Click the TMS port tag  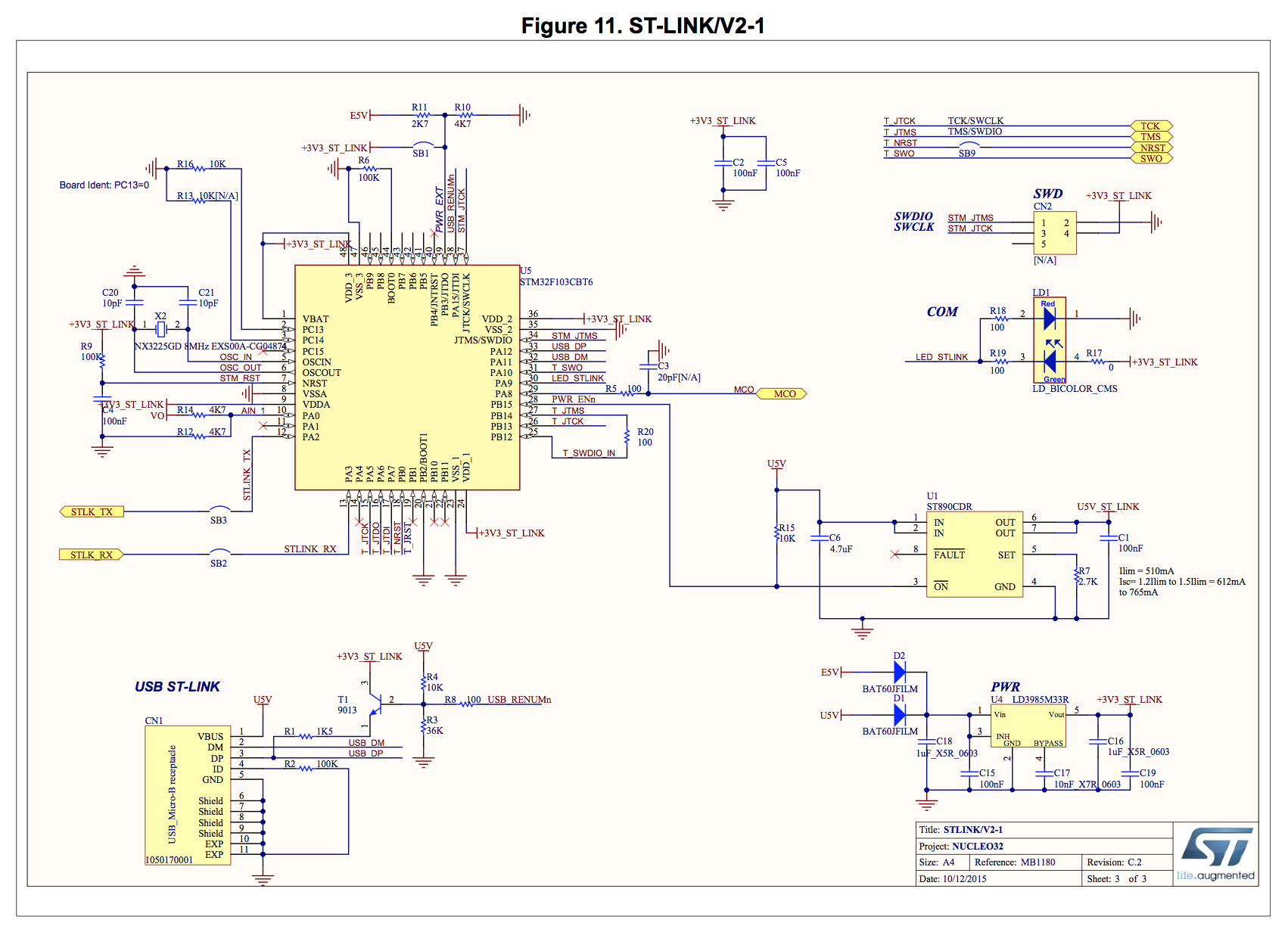coord(1152,136)
